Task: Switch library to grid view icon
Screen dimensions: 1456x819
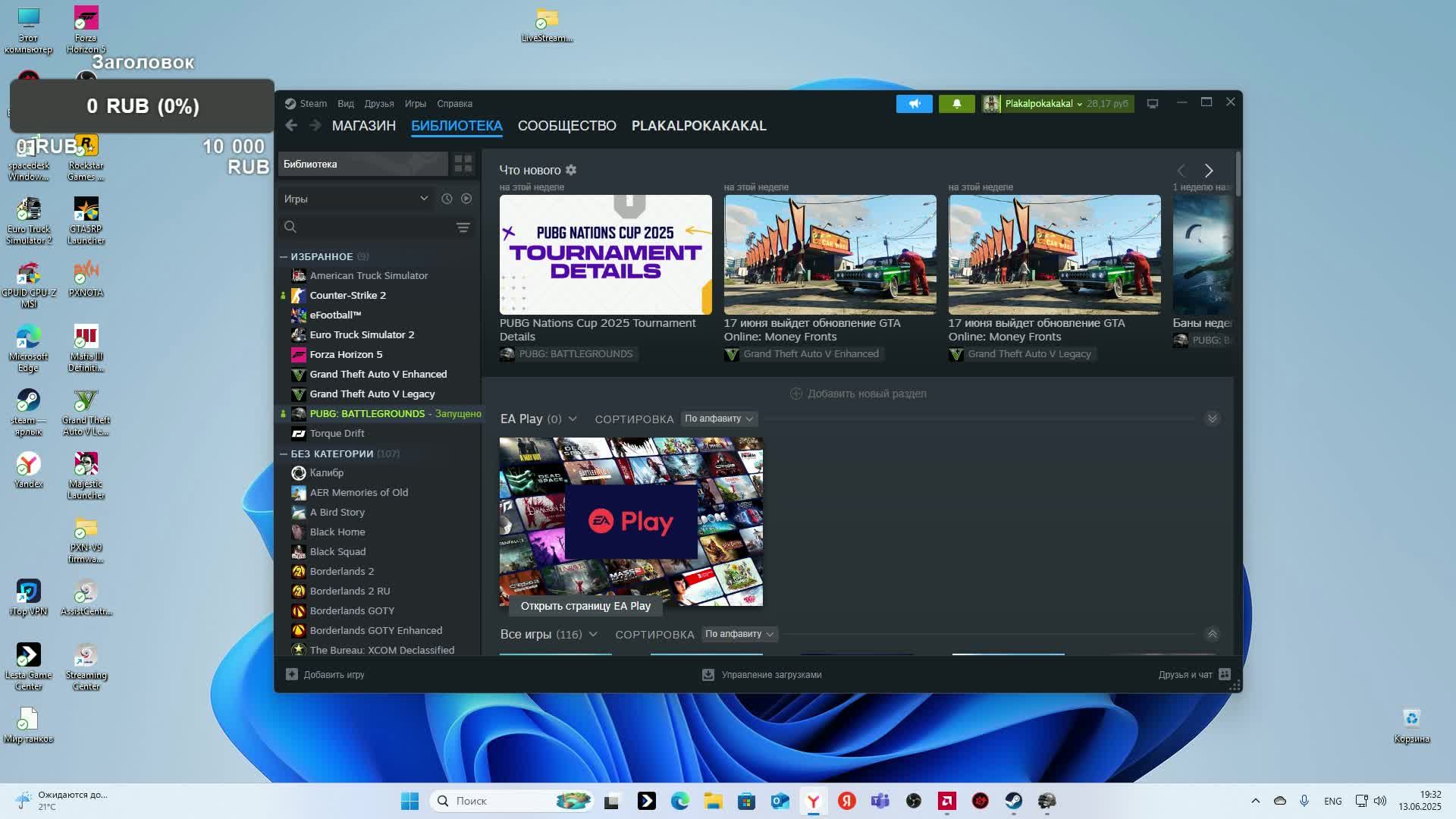Action: pos(463,164)
